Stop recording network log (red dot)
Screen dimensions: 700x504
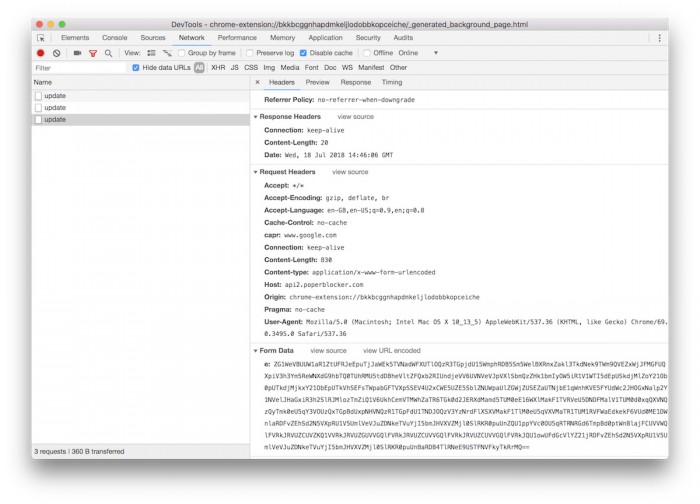(41, 53)
